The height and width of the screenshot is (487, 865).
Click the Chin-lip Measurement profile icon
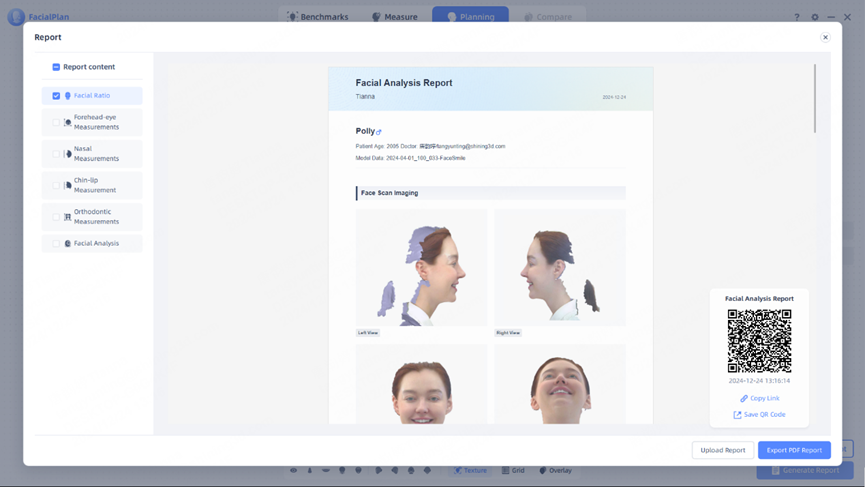(68, 185)
